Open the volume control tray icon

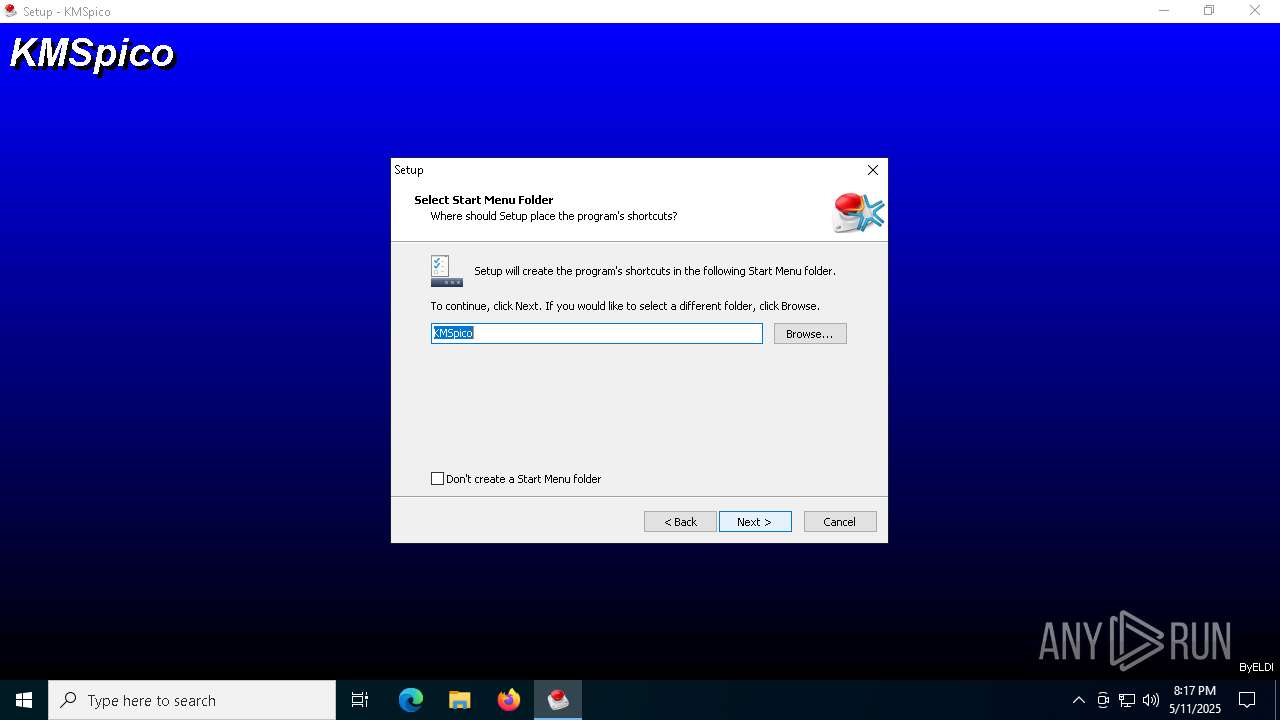pyautogui.click(x=1151, y=700)
